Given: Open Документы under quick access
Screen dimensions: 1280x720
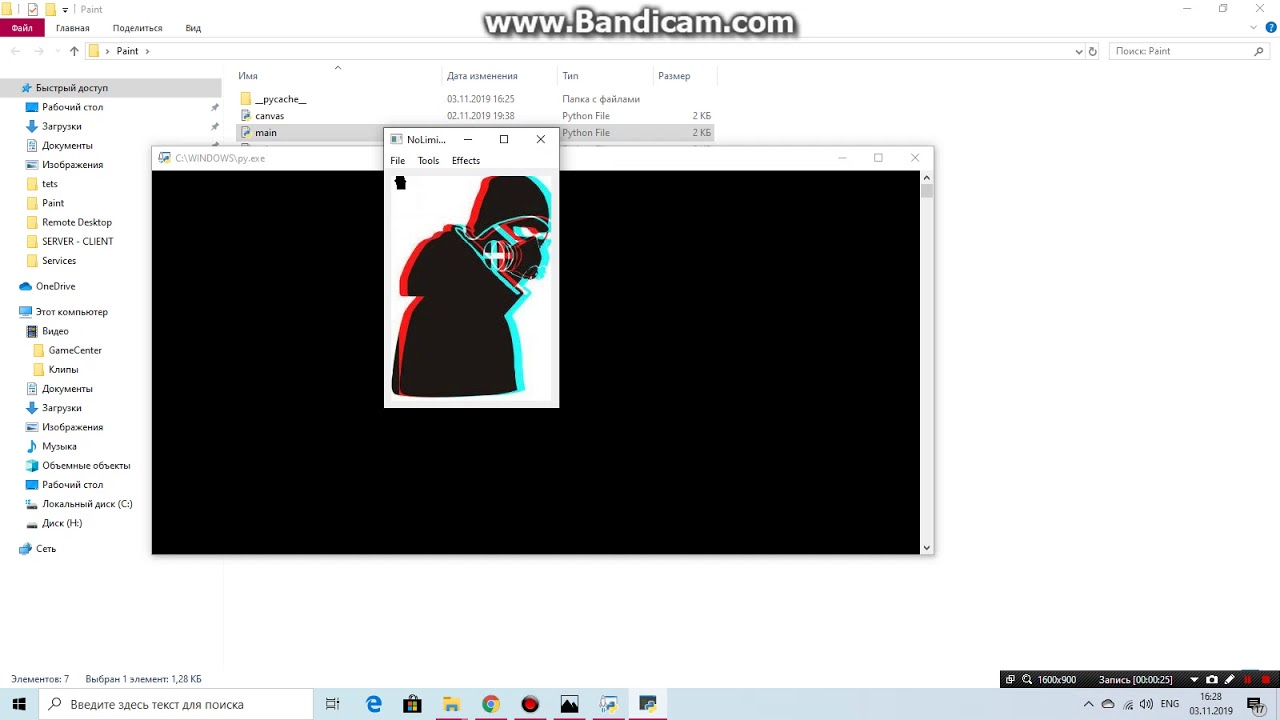Looking at the screenshot, I should [x=67, y=146].
